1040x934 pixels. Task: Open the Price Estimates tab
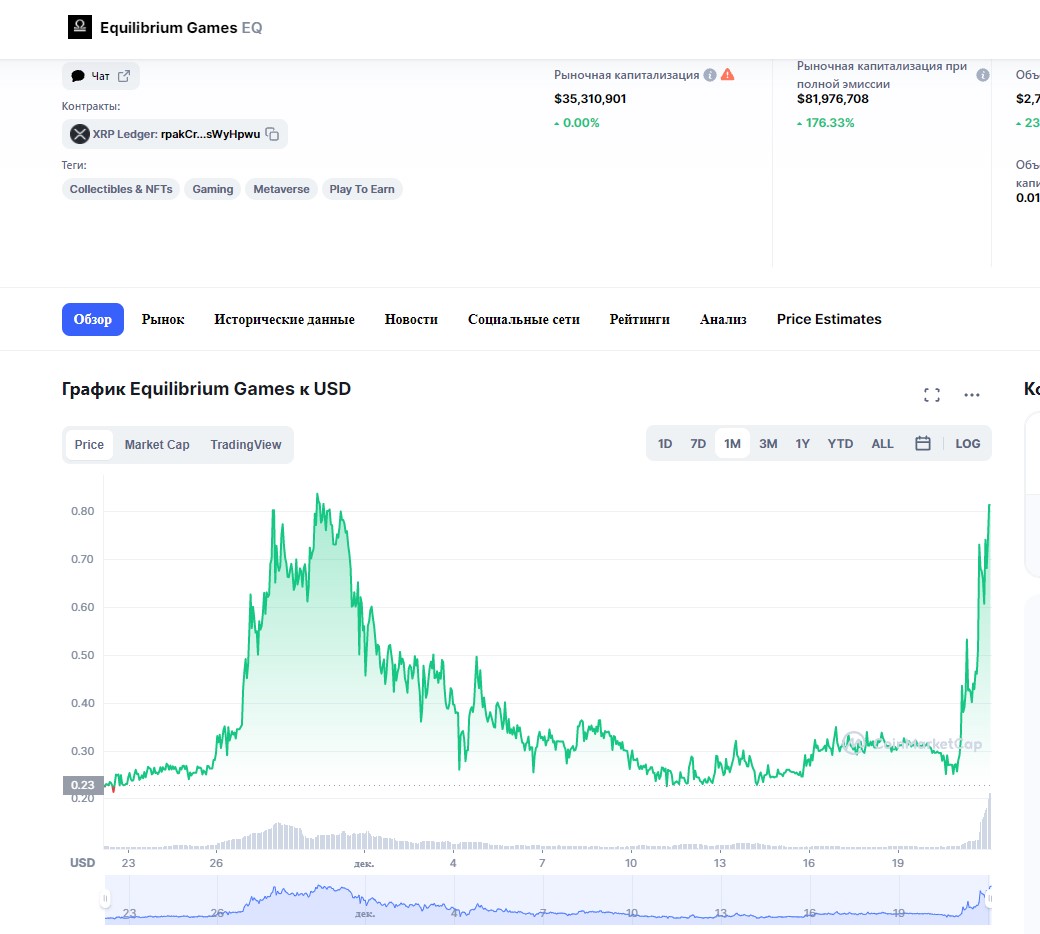click(x=829, y=319)
